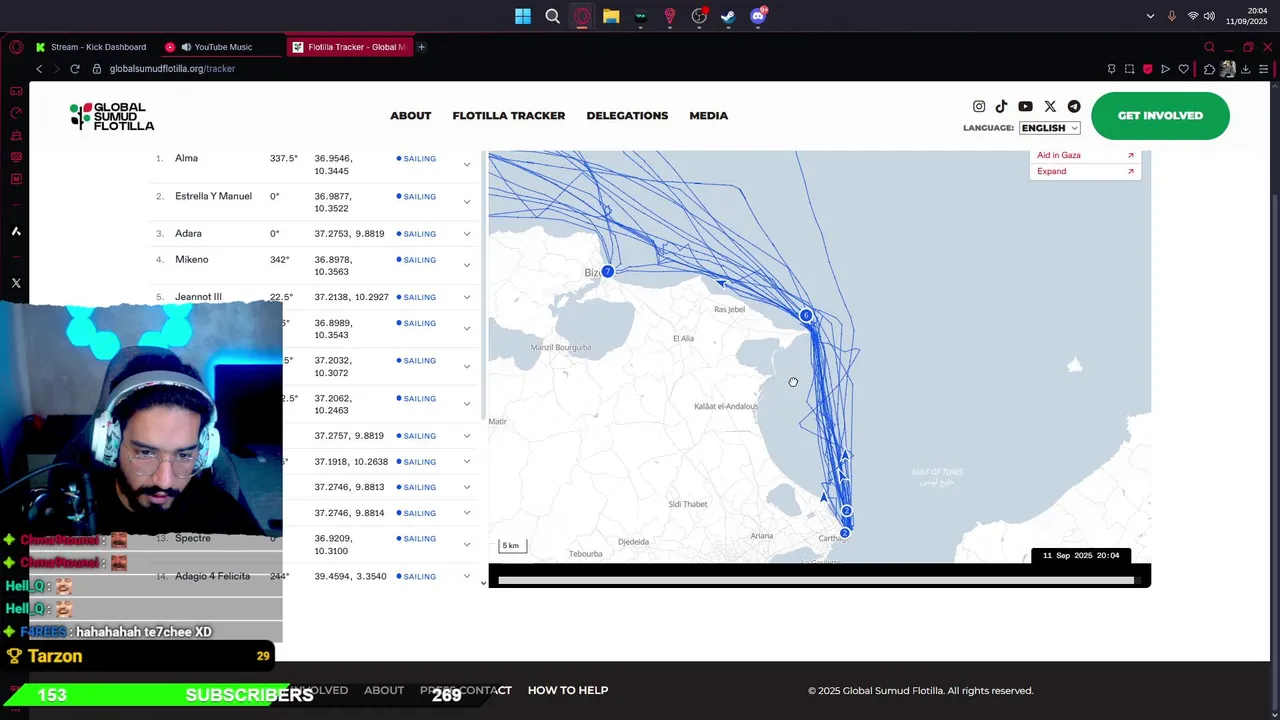1280x720 pixels.
Task: Click the pin icon in browser toolbar
Action: click(1111, 69)
